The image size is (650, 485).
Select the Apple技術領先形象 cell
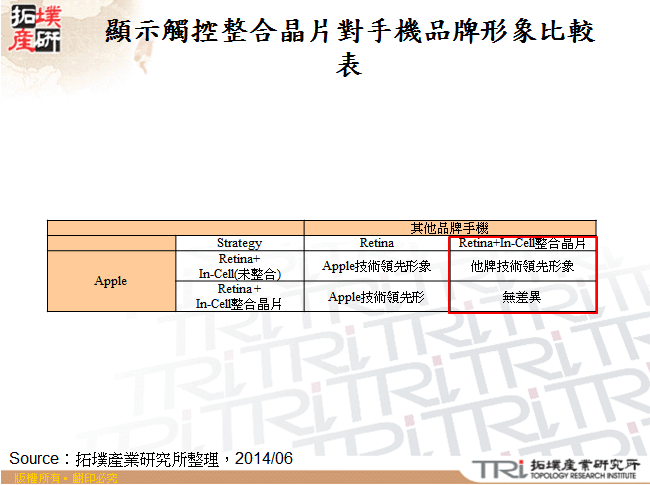[x=376, y=266]
